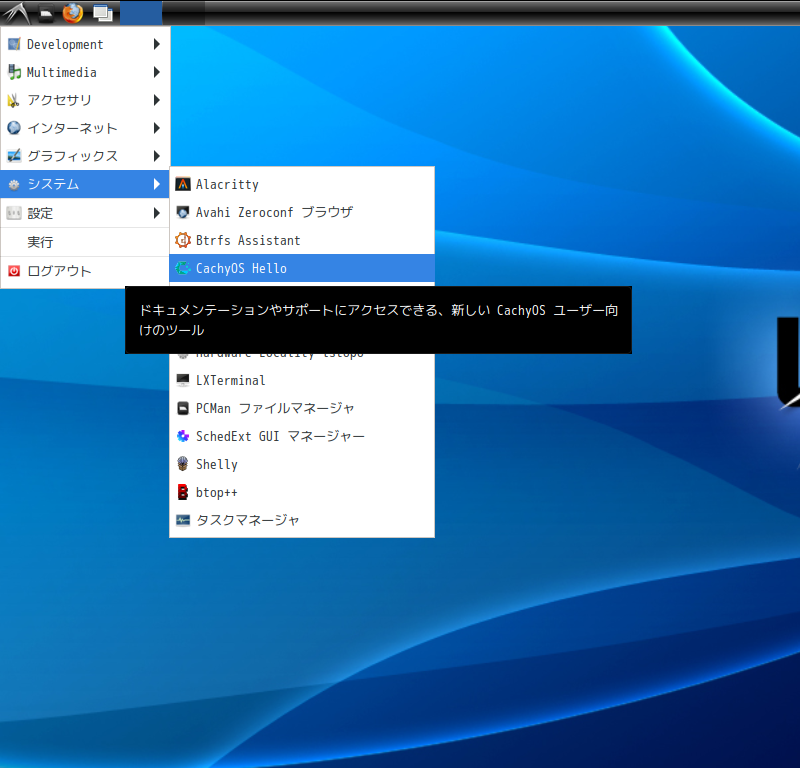Click the LXTerminal monitor icon

(183, 380)
